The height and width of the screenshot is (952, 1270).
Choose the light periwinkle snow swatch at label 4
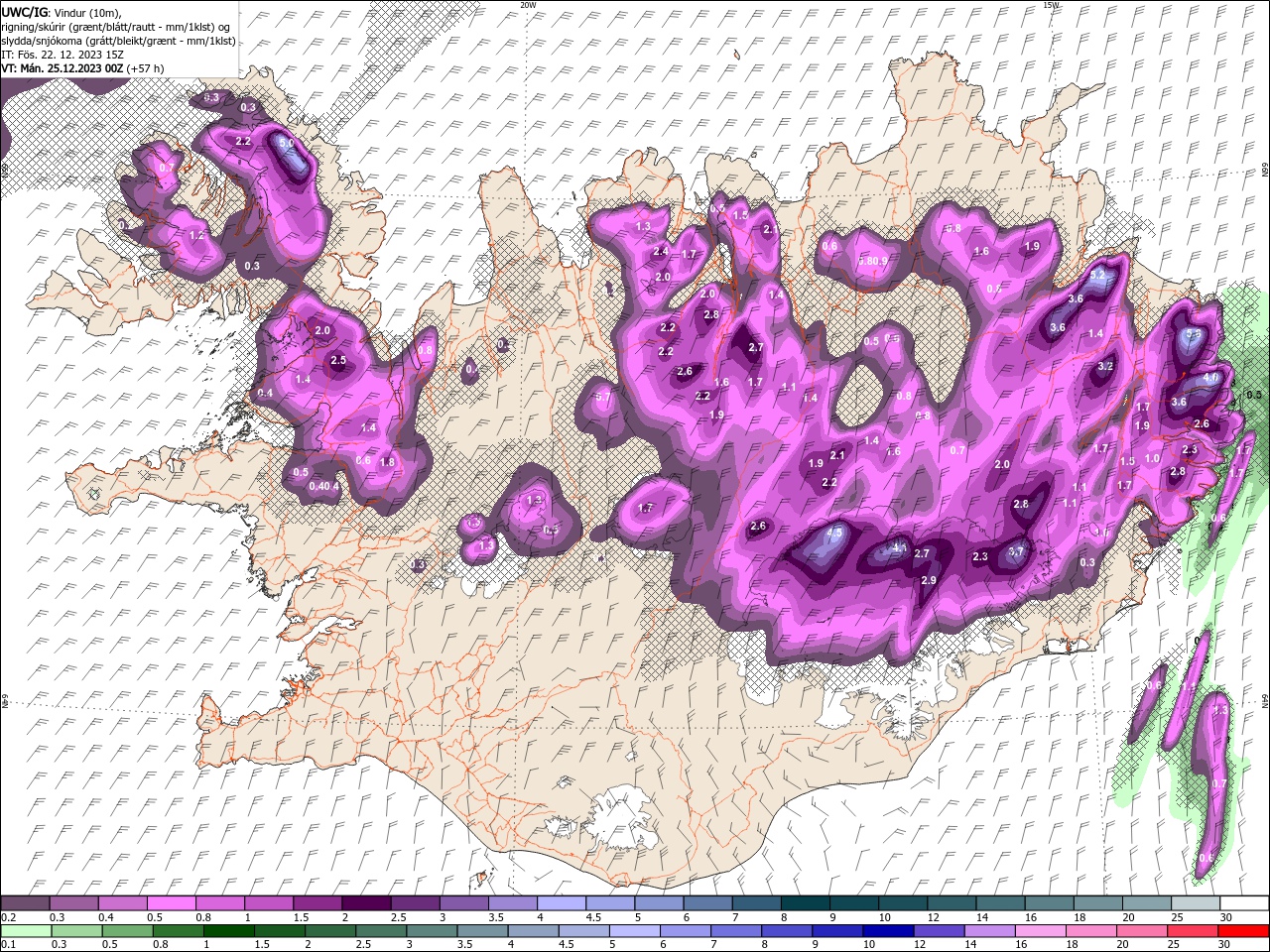pyautogui.click(x=561, y=903)
